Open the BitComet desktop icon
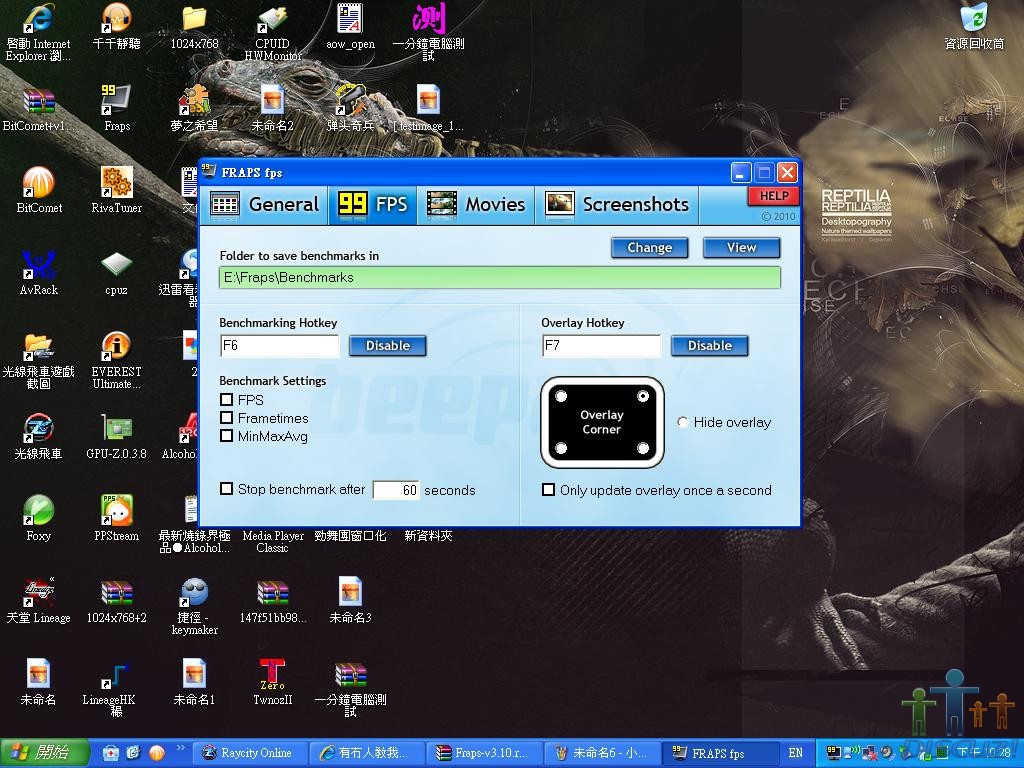This screenshot has height=768, width=1024. click(39, 184)
